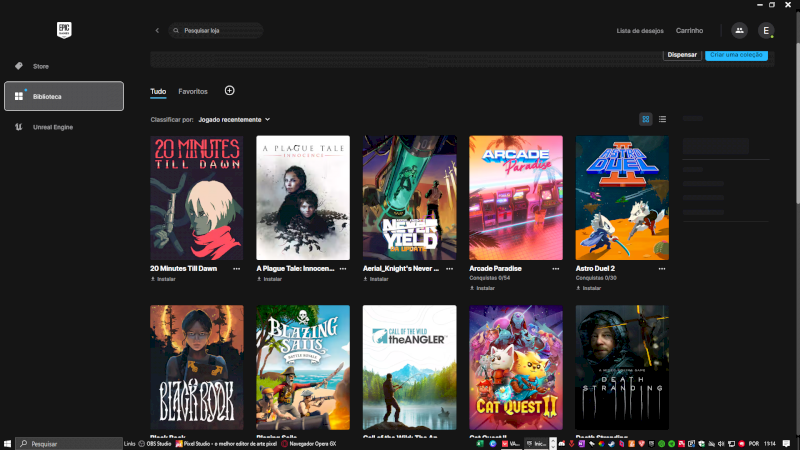
Task: Open Unreal Engine section in sidebar
Action: [52, 127]
